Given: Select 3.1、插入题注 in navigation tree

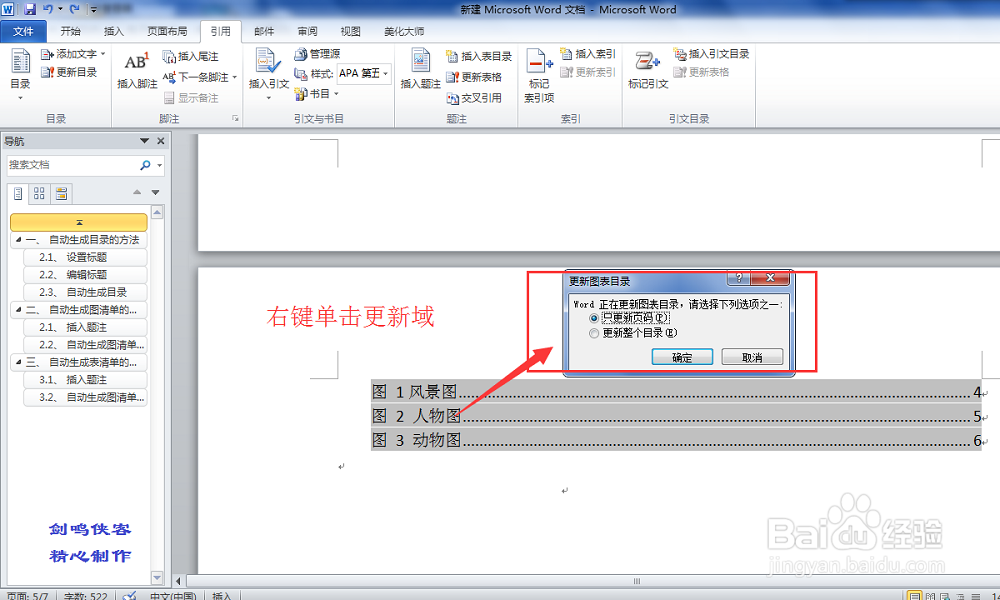Looking at the screenshot, I should (85, 380).
